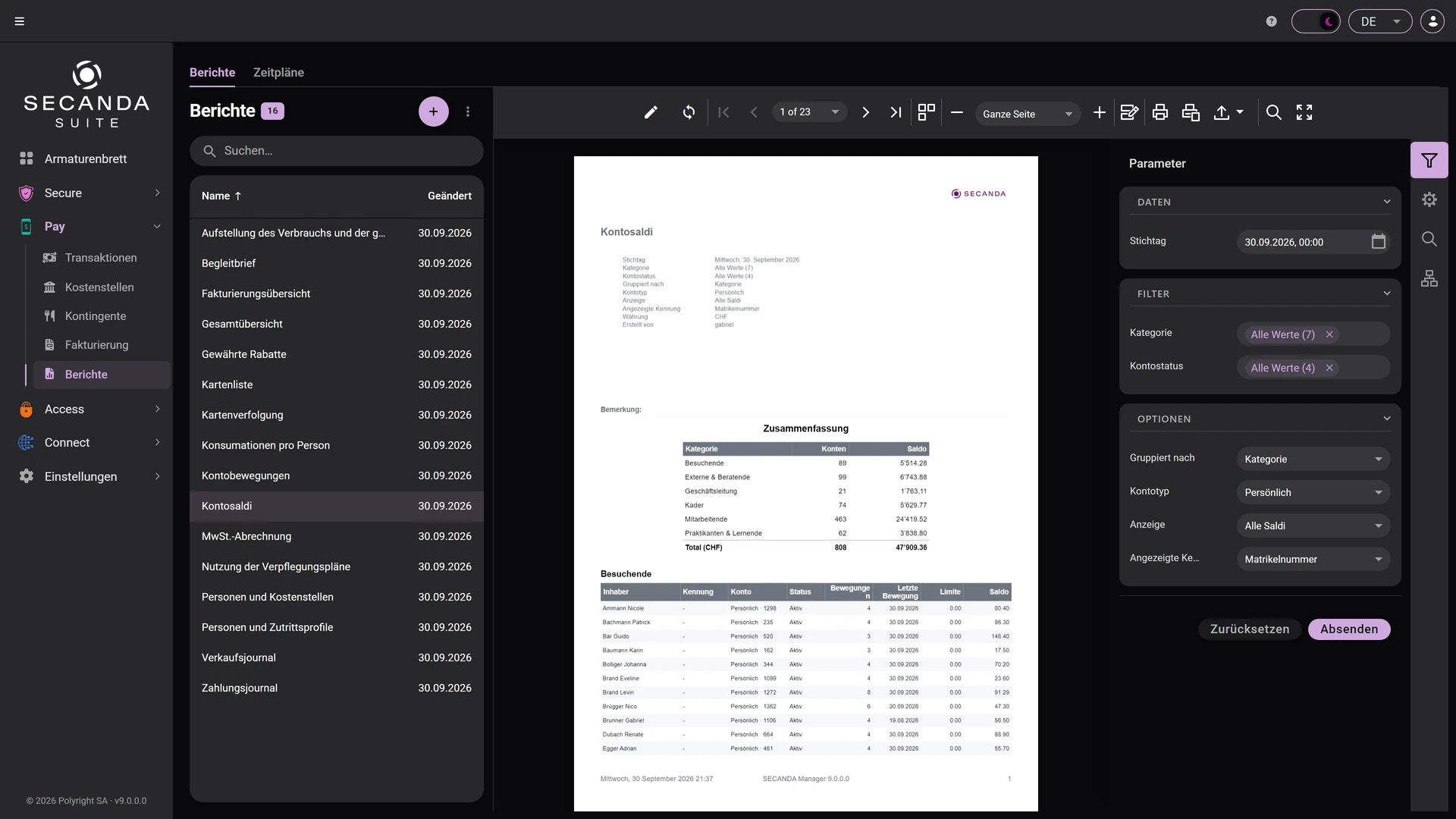
Task: Click the Zurücksetzen button
Action: 1250,629
